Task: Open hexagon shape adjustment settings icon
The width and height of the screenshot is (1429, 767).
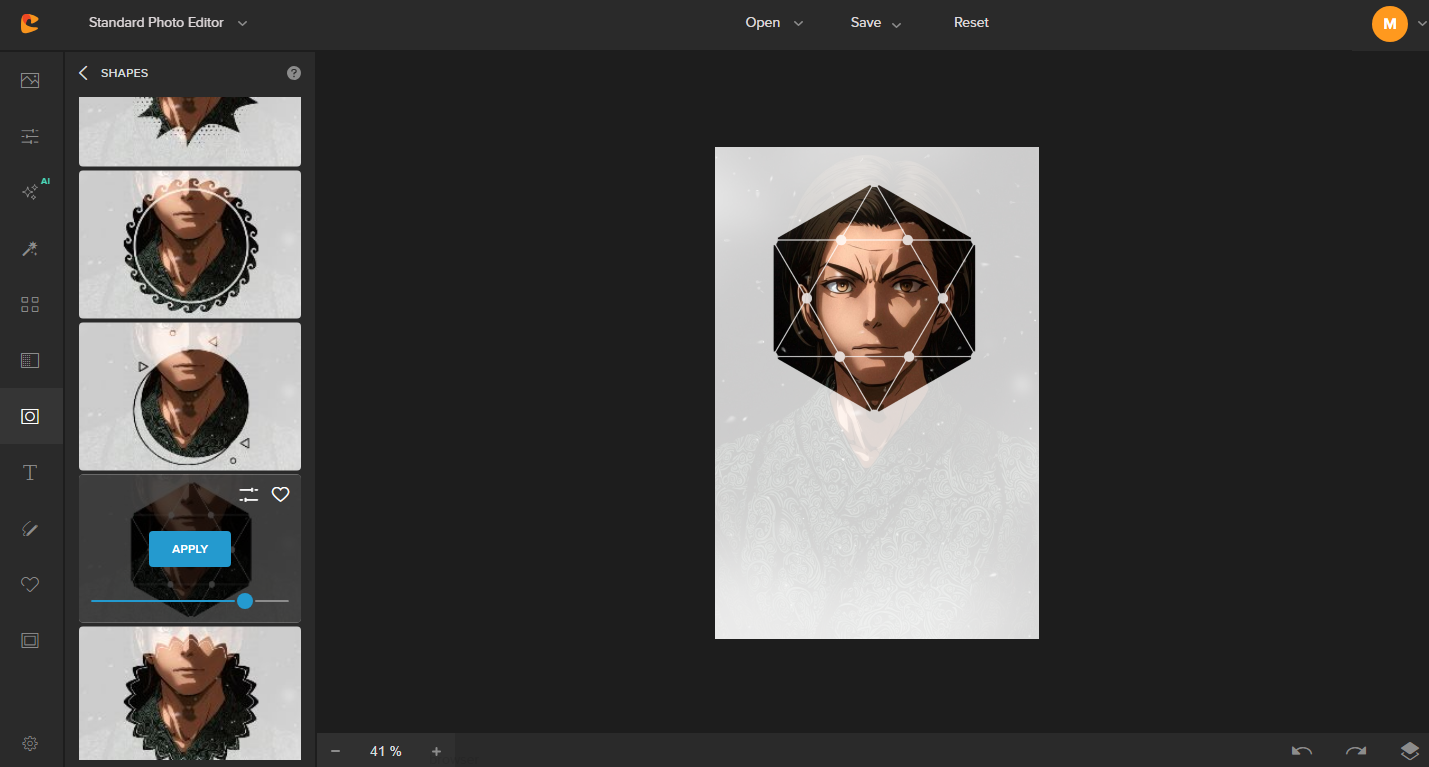Action: [x=249, y=494]
